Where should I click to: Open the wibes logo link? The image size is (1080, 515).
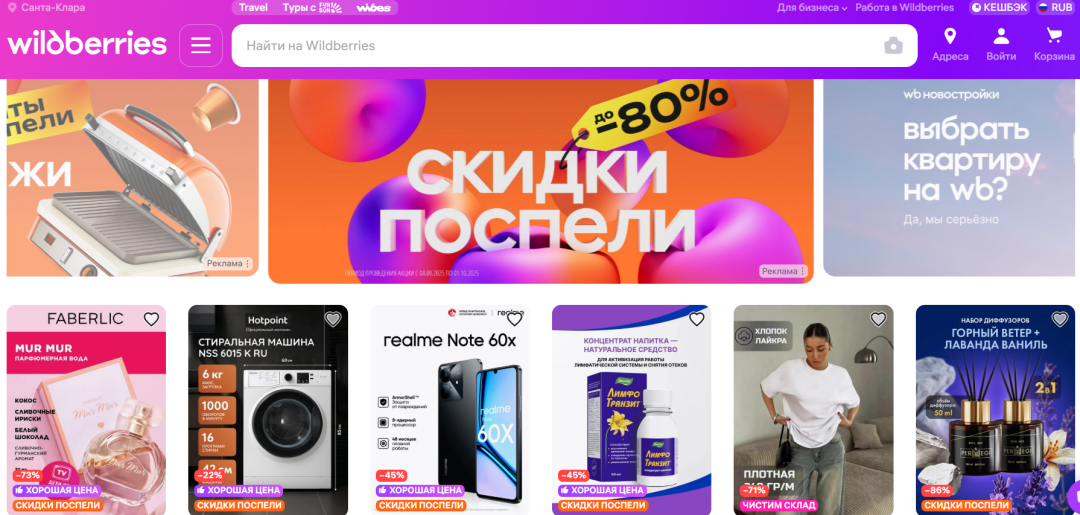pyautogui.click(x=373, y=8)
